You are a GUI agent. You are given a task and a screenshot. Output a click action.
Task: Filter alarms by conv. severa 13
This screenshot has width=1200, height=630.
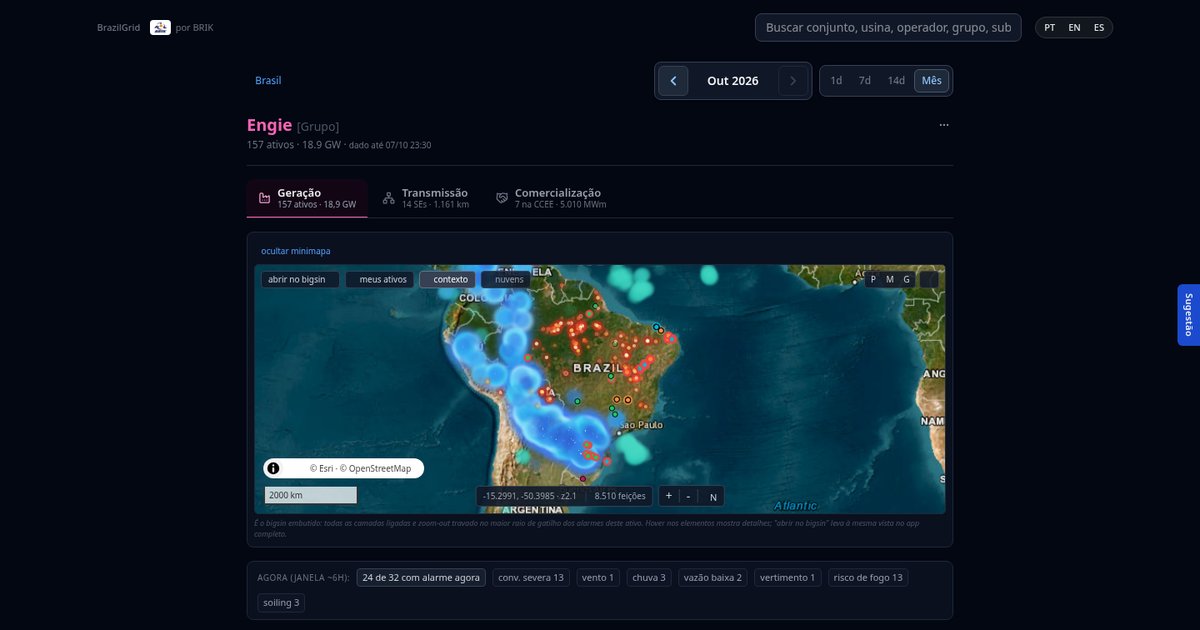click(531, 577)
